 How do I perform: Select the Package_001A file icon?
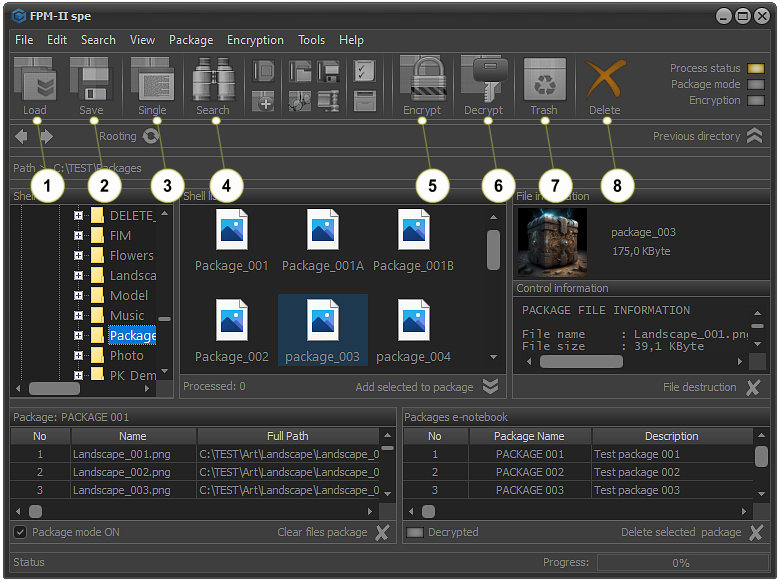tap(322, 229)
